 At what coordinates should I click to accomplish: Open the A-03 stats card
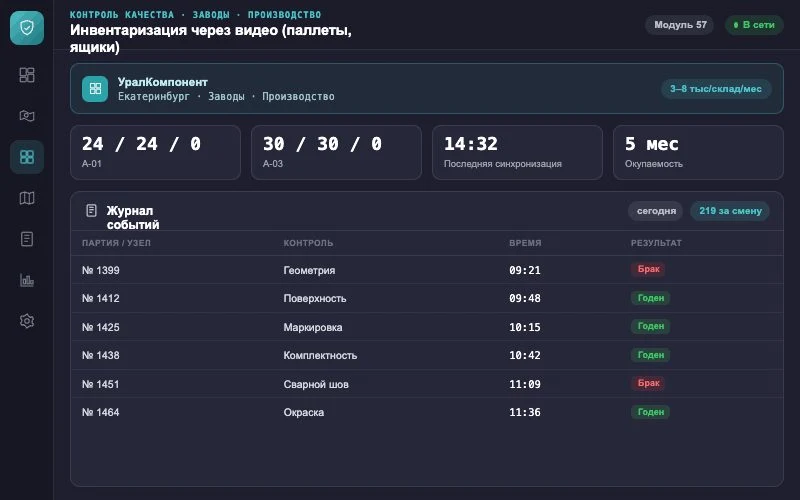[x=336, y=152]
